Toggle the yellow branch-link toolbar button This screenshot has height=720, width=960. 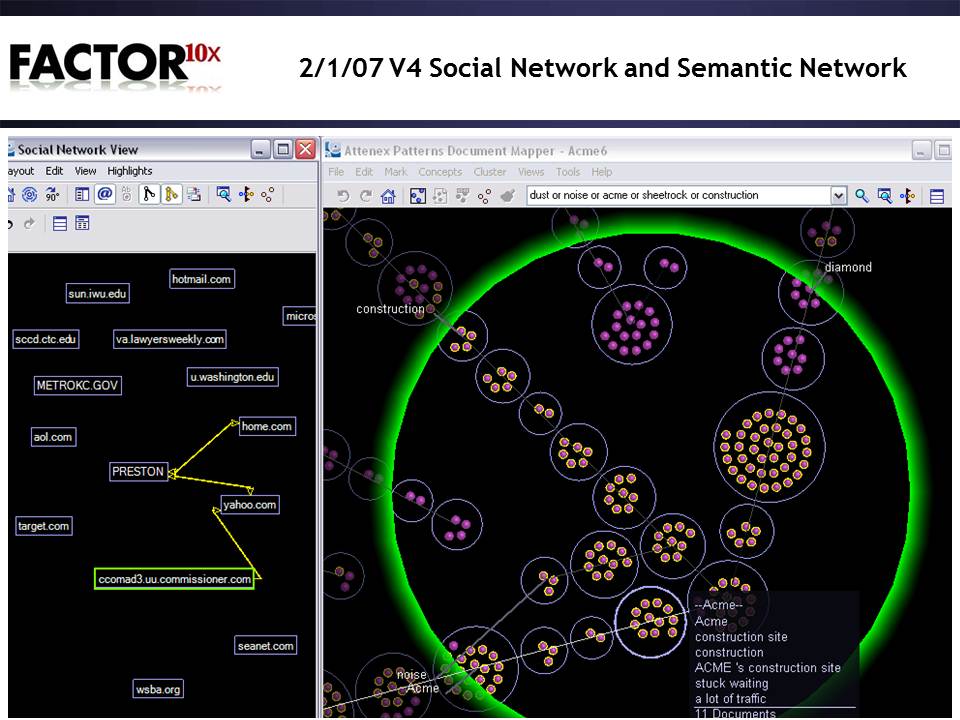pyautogui.click(x=171, y=195)
